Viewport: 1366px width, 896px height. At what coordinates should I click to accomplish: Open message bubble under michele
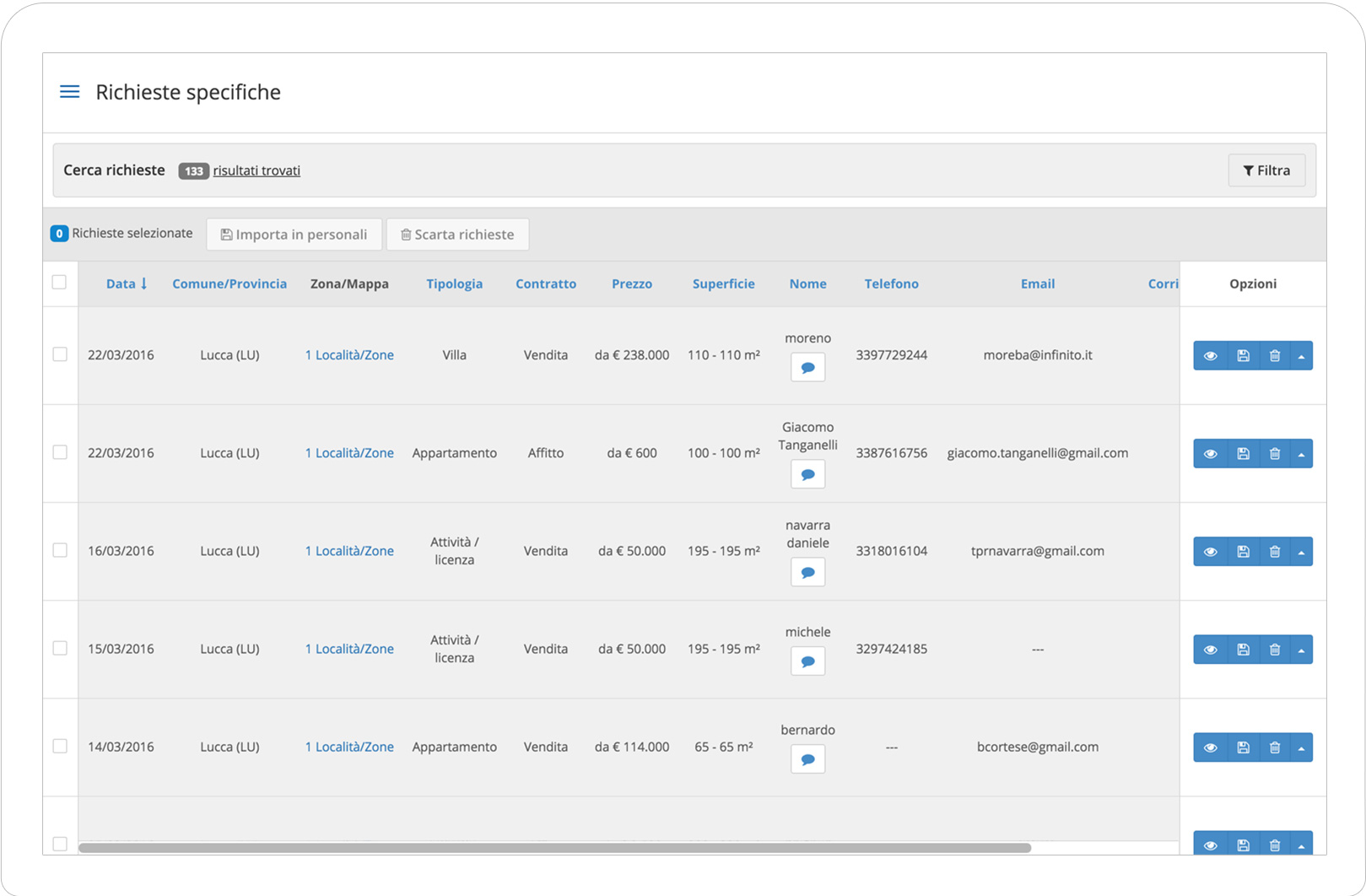[807, 661]
